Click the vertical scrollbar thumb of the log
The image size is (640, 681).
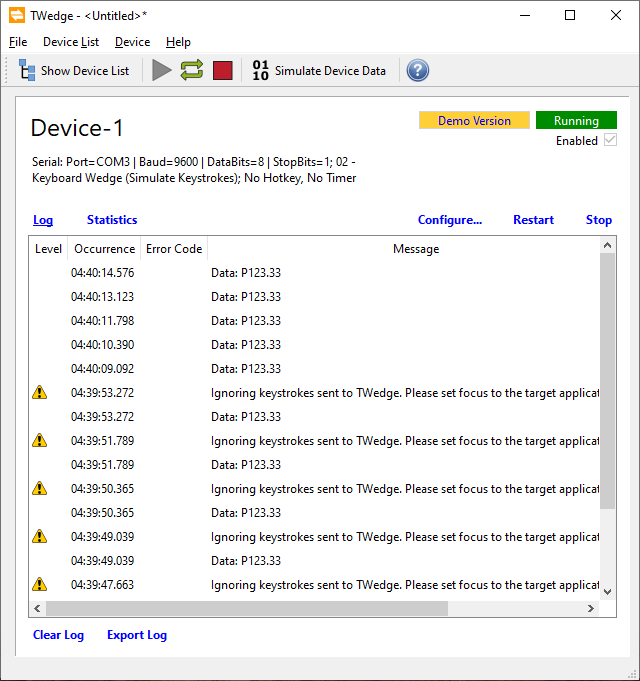point(607,381)
